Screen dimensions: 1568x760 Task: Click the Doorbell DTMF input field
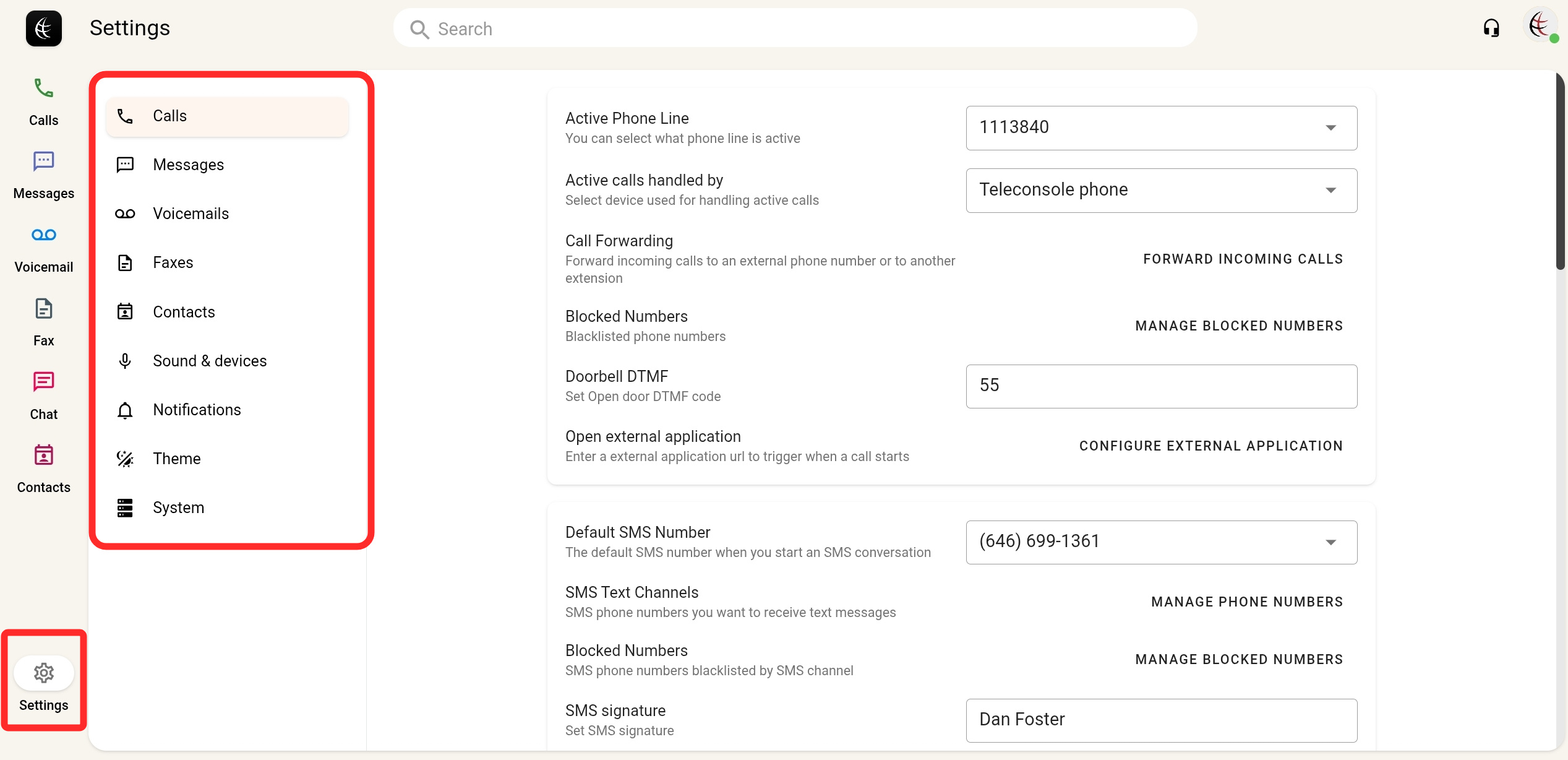pyautogui.click(x=1161, y=386)
